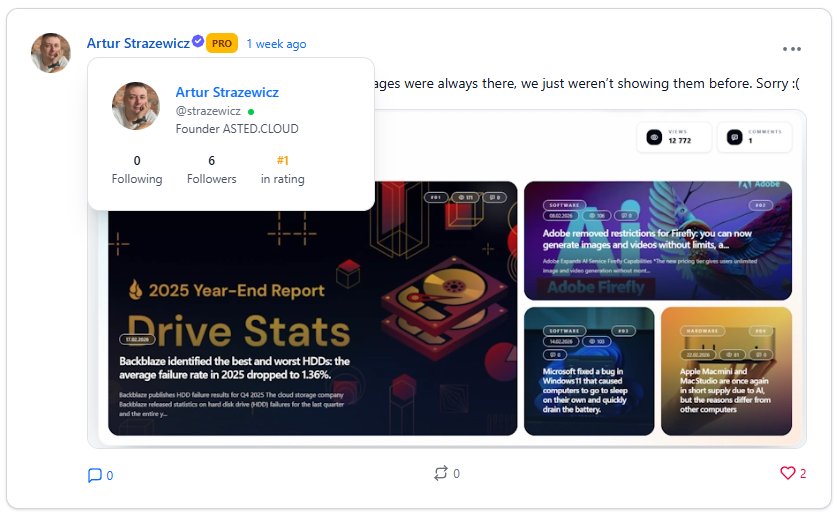Click the #1 in rating stat
Image resolution: width=838 pixels, height=518 pixels.
click(283, 170)
